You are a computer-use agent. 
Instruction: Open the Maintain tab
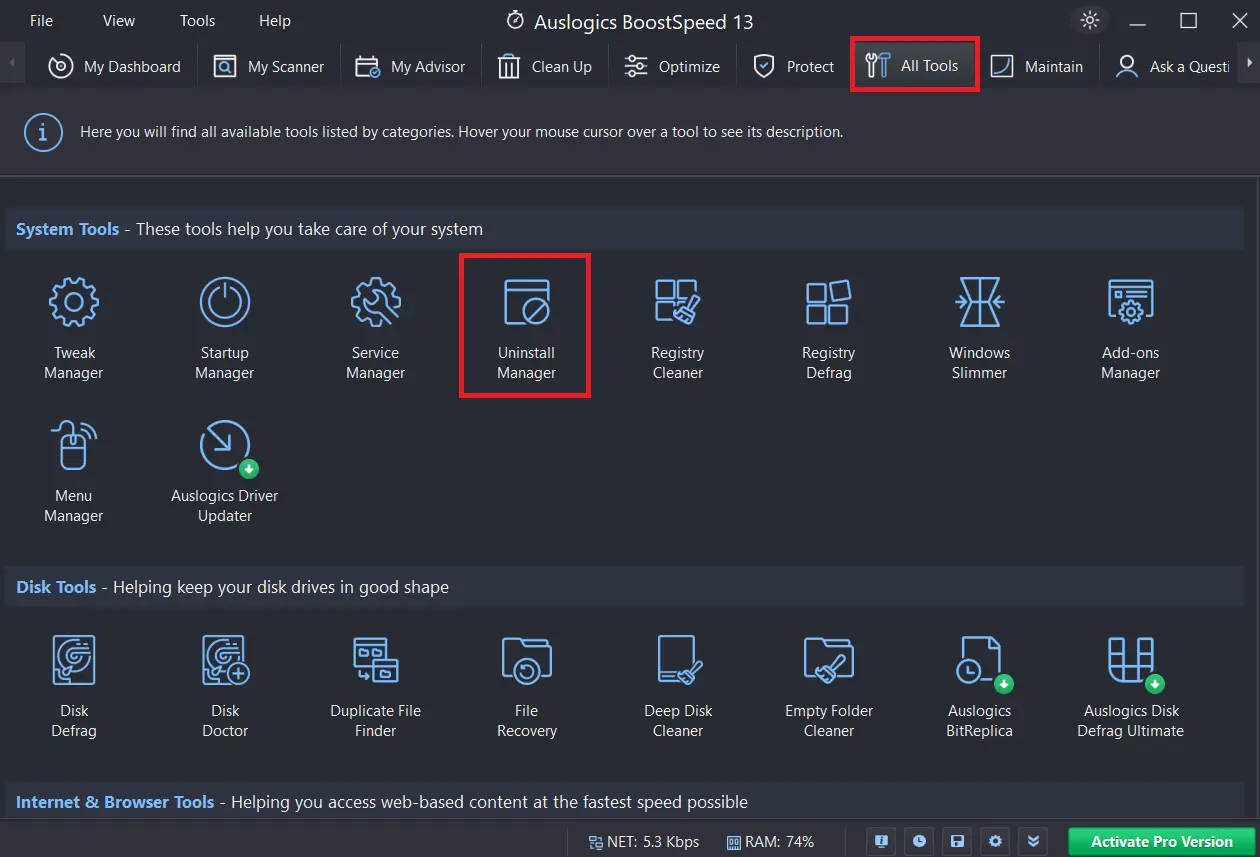pyautogui.click(x=1037, y=66)
